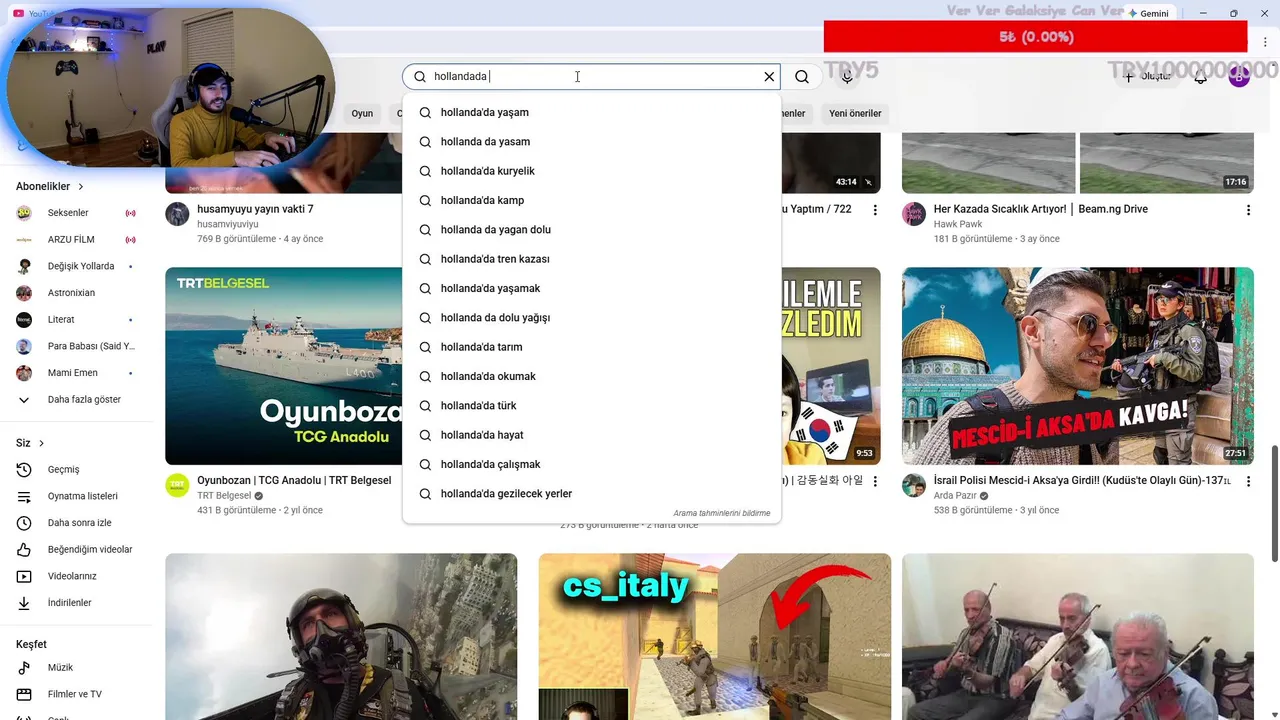This screenshot has height=720, width=1280.
Task: Select suggestion hollanda da yasam
Action: (x=591, y=142)
